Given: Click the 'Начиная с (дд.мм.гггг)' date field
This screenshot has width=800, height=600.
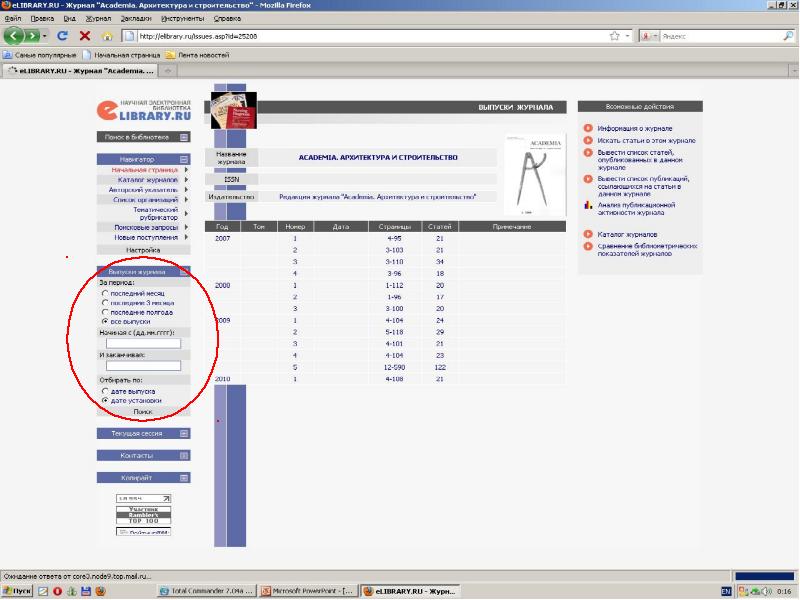Looking at the screenshot, I should [x=143, y=343].
